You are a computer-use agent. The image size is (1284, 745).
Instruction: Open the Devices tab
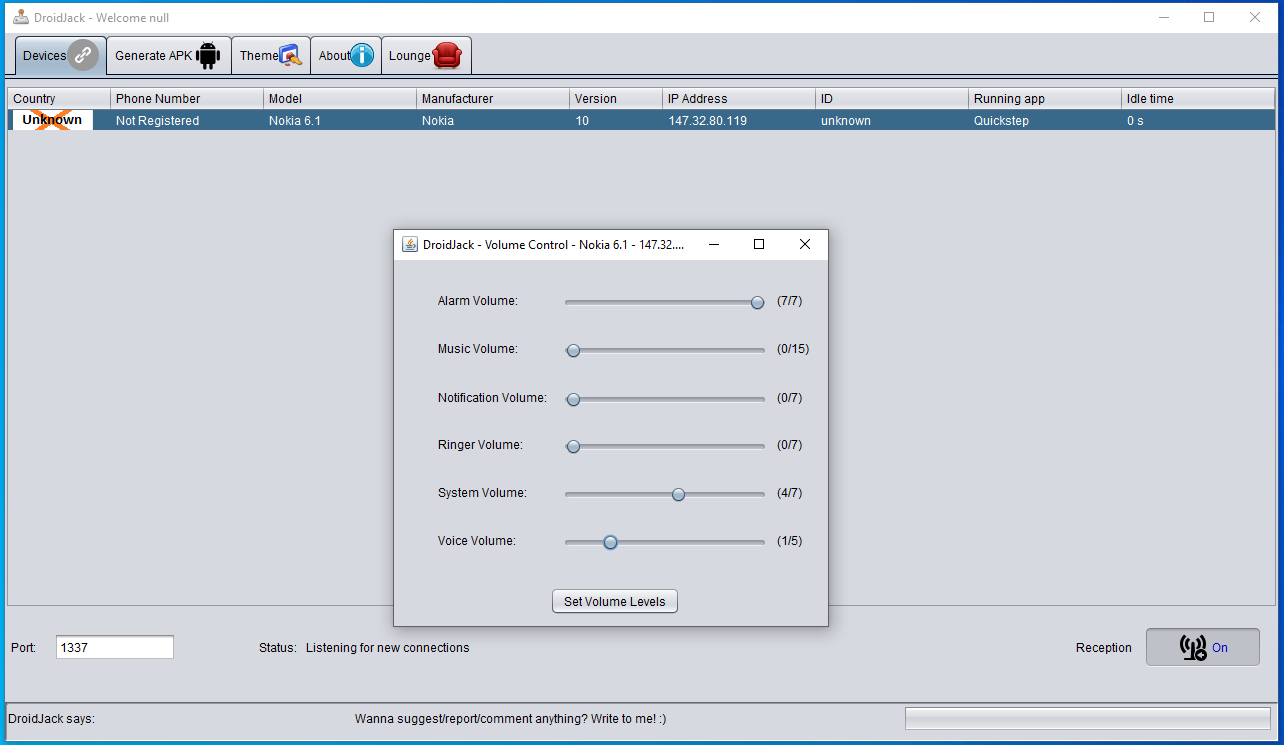pyautogui.click(x=61, y=56)
